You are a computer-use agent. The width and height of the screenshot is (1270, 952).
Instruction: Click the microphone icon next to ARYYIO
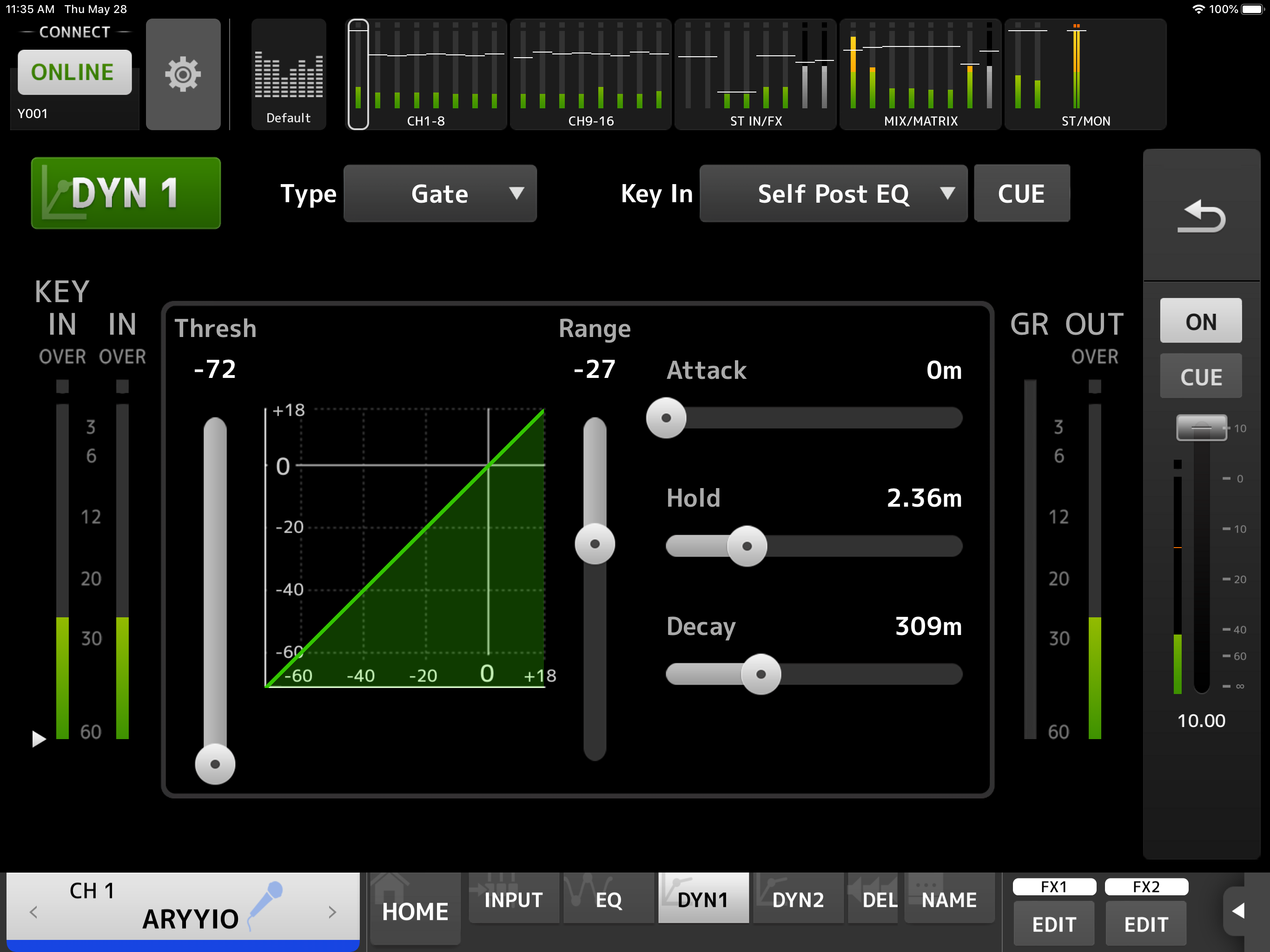pos(265,904)
